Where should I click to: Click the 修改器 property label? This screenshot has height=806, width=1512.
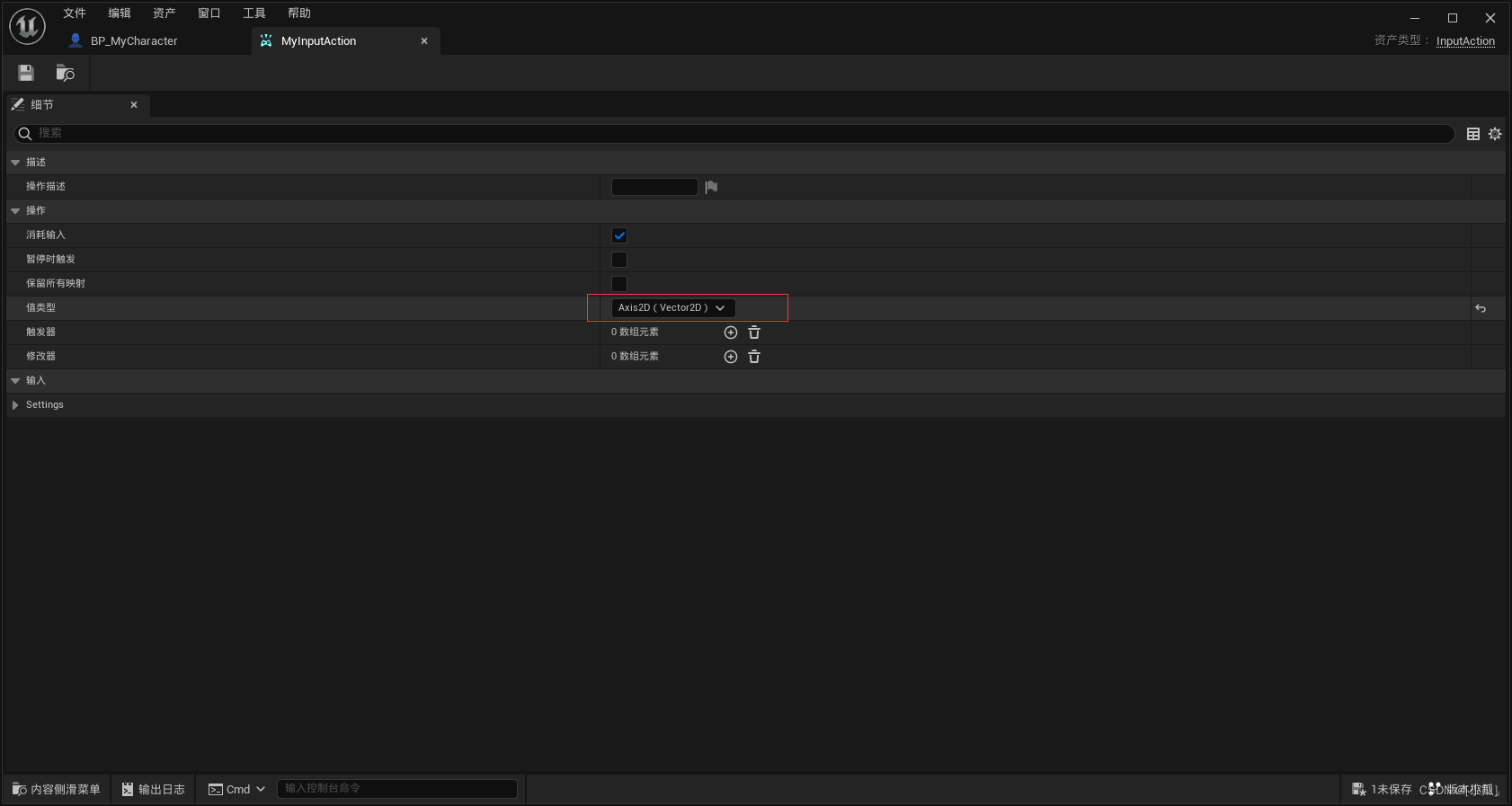(40, 356)
